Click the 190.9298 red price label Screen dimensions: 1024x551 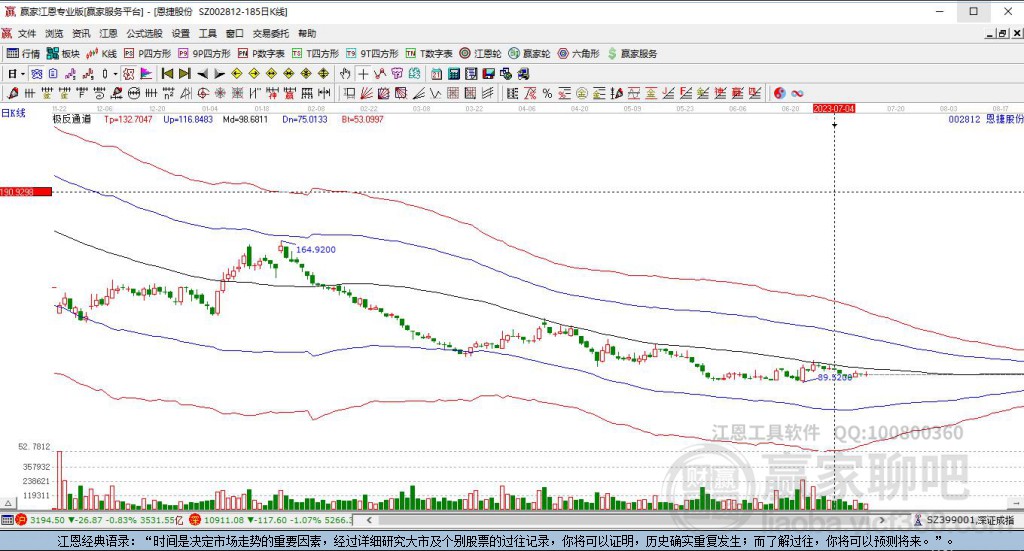coord(26,192)
